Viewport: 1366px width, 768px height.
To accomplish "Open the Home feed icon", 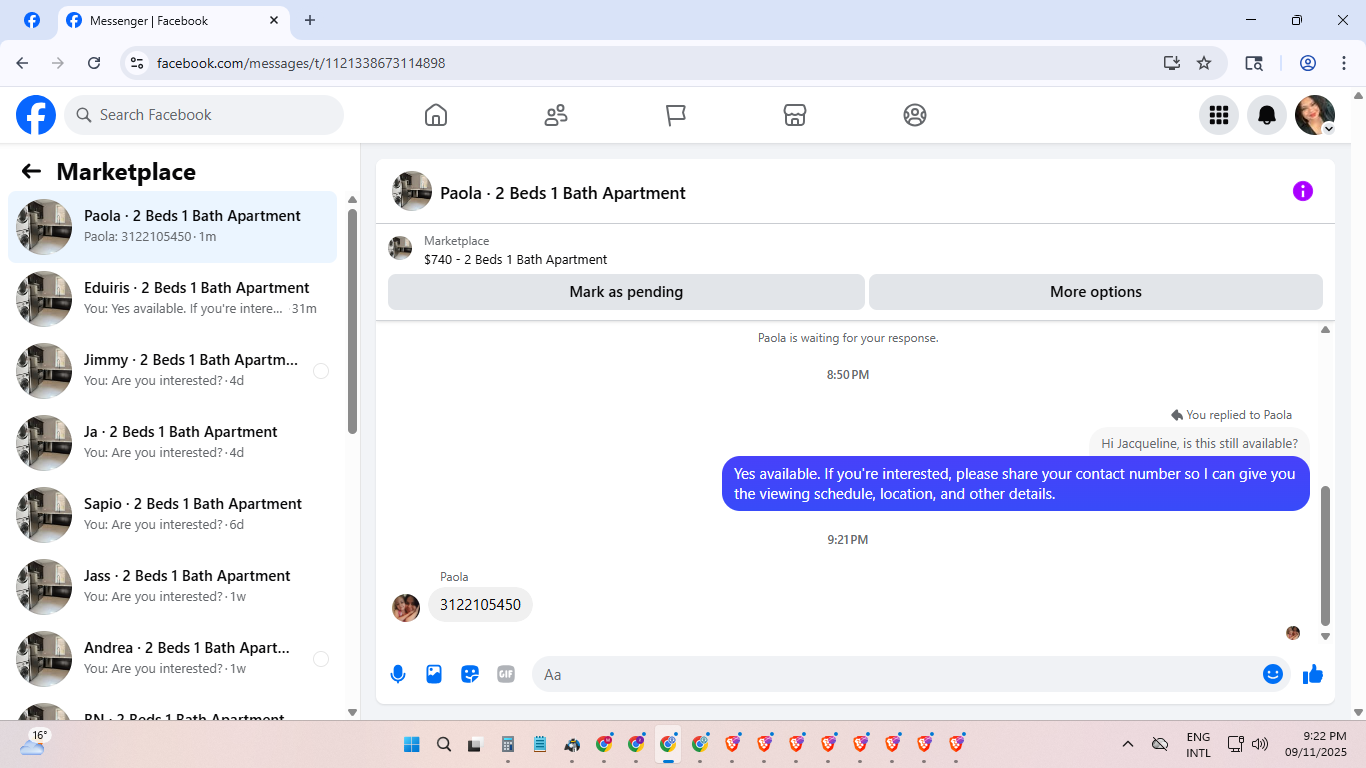I will coord(436,115).
